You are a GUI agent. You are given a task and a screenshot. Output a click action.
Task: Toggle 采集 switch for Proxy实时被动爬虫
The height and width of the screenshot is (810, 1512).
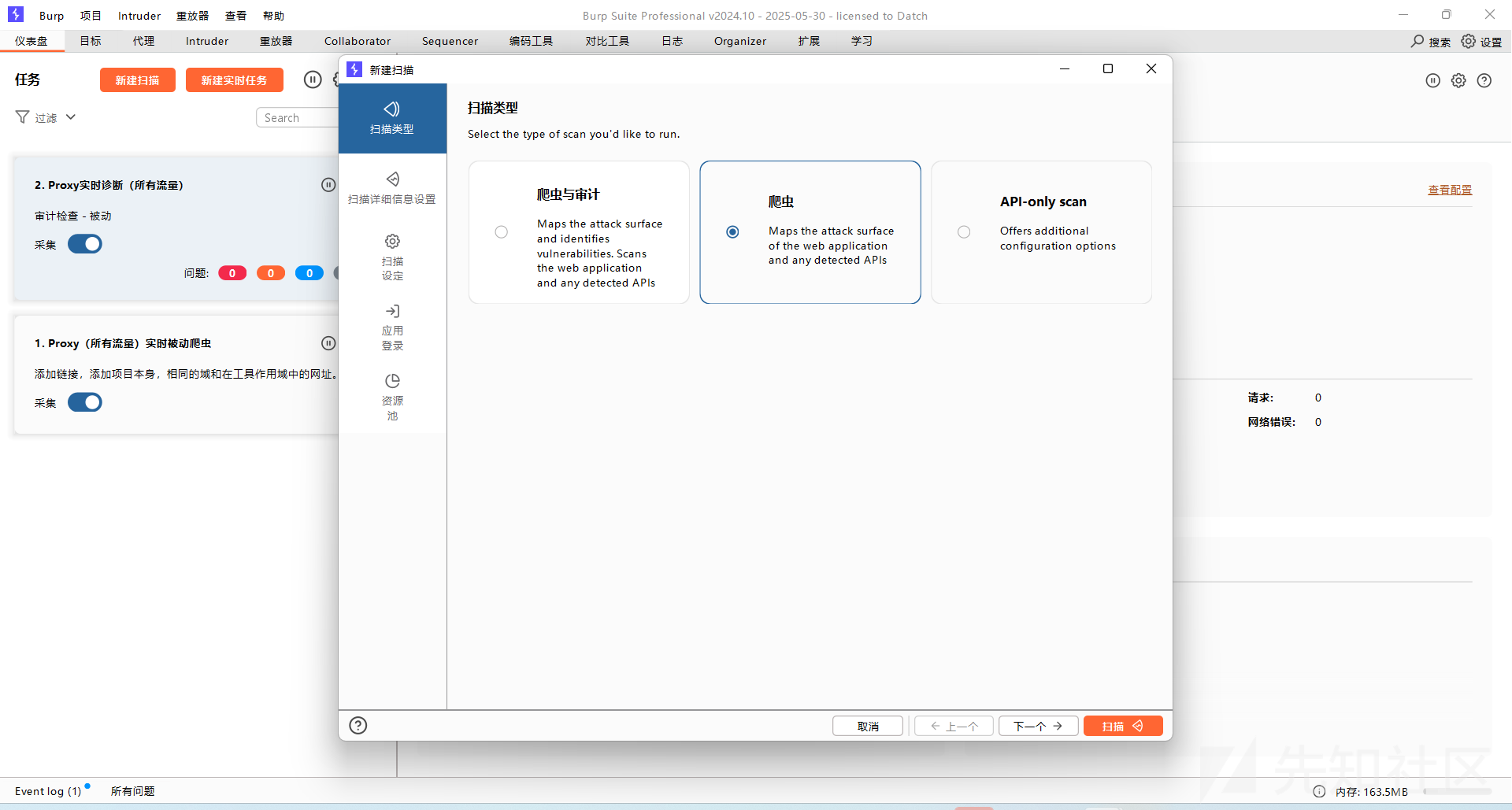pos(85,402)
